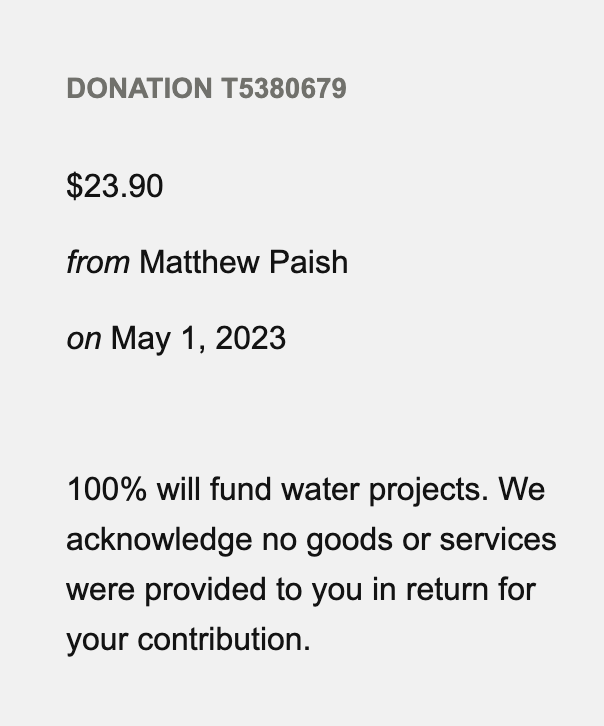
Task: Click the word 'acknowledge'
Action: pyautogui.click(x=159, y=540)
